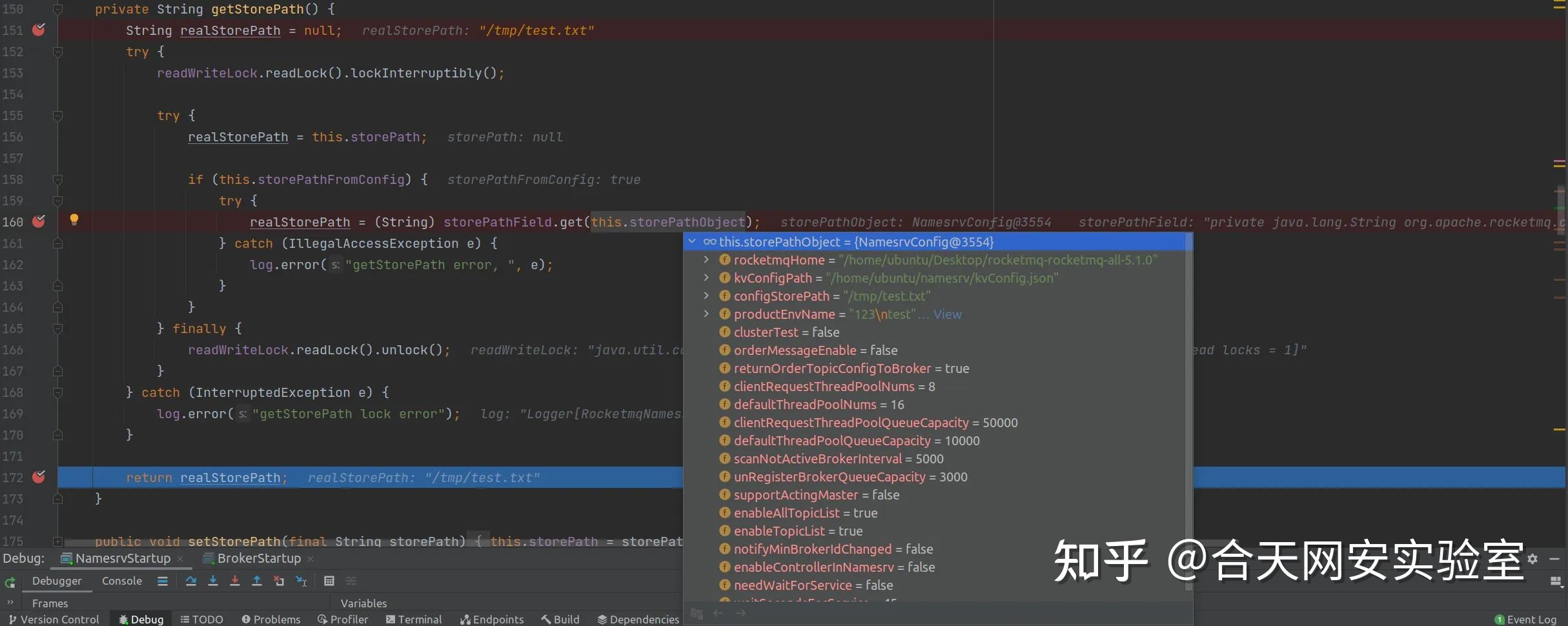
Task: Open the TODO tool window
Action: click(201, 619)
